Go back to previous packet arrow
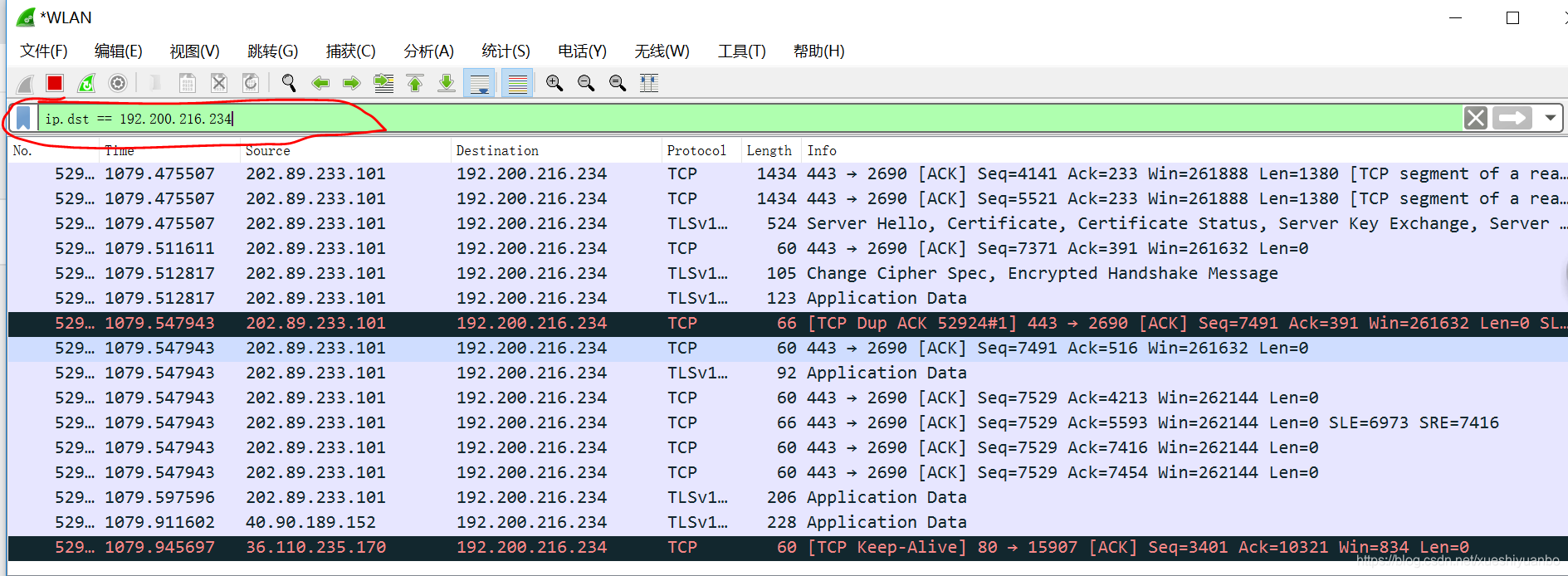 320,83
